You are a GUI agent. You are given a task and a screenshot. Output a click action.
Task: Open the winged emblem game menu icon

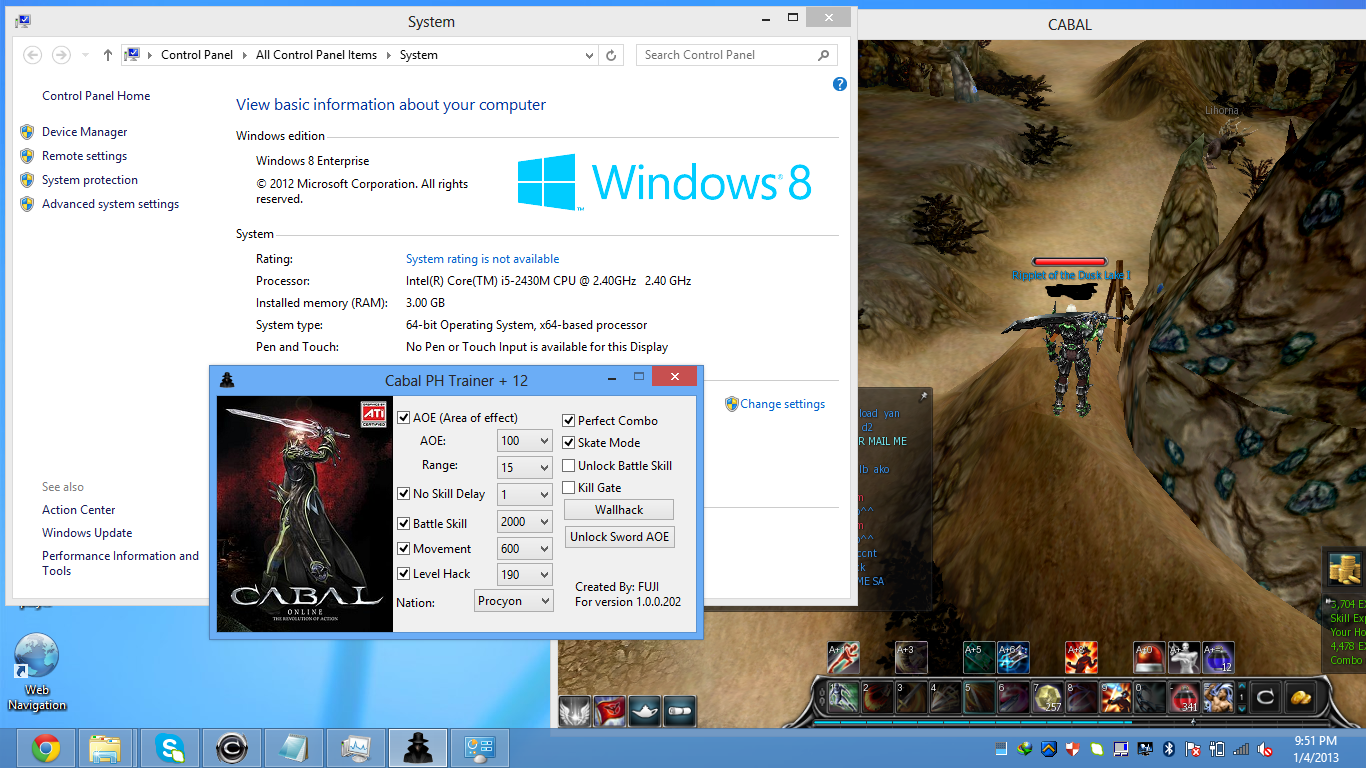point(574,711)
